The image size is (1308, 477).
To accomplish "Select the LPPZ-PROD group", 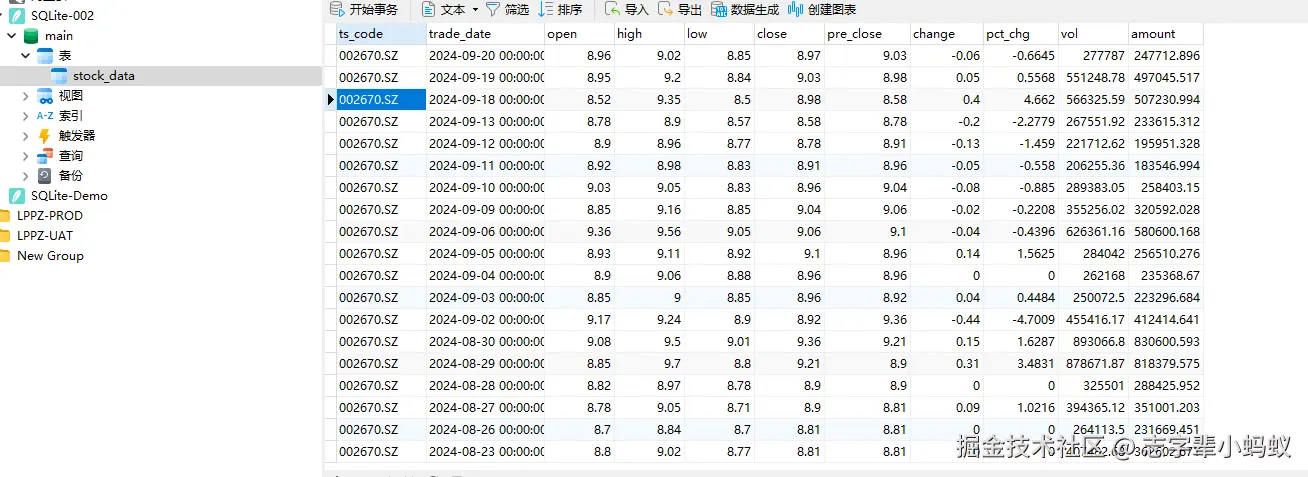I will click(50, 216).
